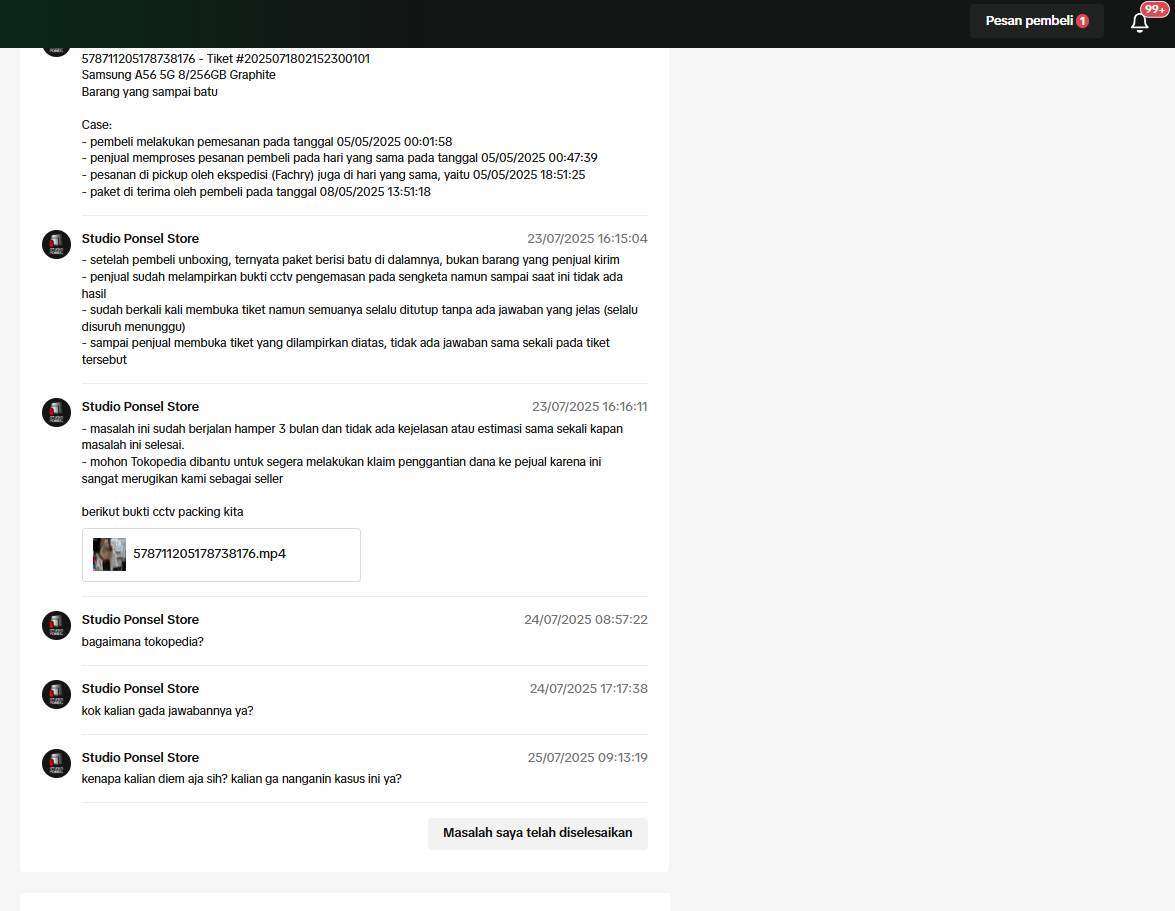
Task: Click the line 'paket di terima oleh pembeli'
Action: [x=256, y=192]
